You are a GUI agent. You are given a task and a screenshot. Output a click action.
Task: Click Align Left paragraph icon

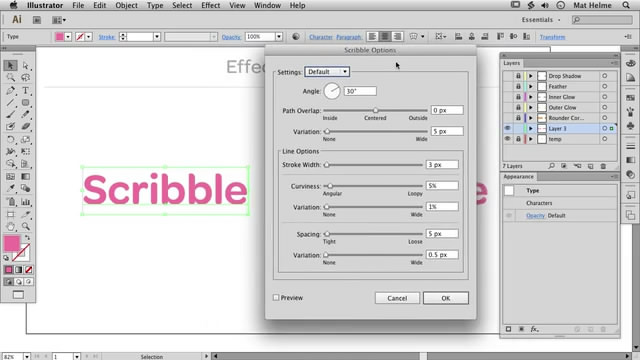(372, 37)
